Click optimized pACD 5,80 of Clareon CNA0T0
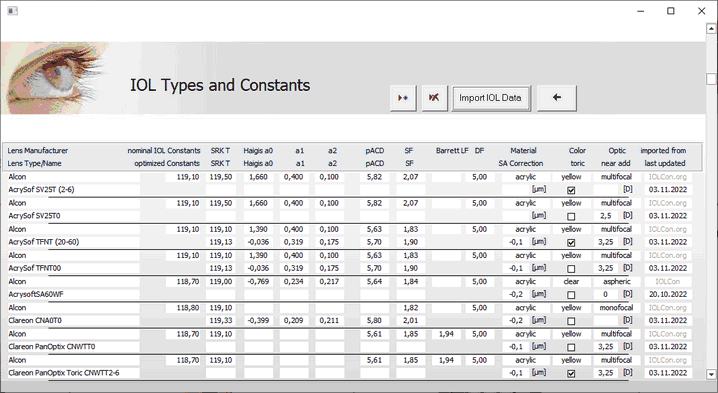The image size is (718, 393). 374,321
